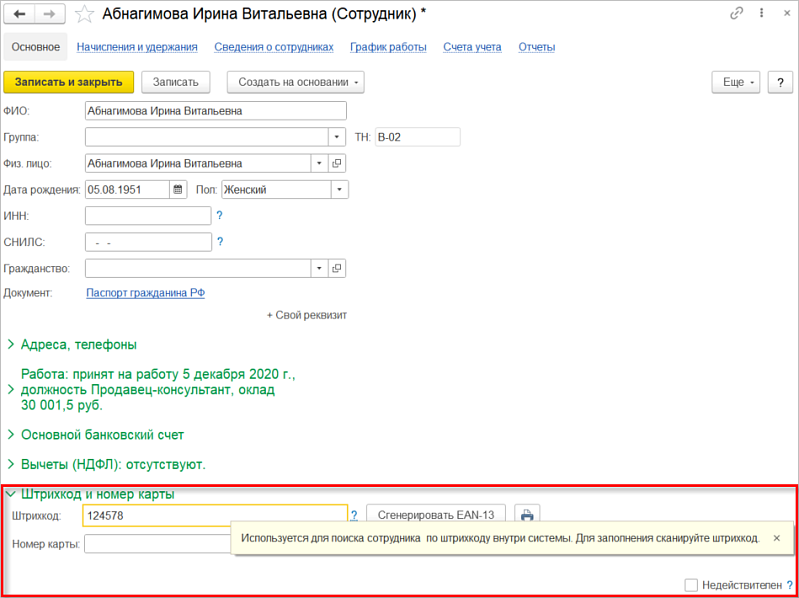Print the barcode with the printer icon
The height and width of the screenshot is (598, 799).
[525, 515]
